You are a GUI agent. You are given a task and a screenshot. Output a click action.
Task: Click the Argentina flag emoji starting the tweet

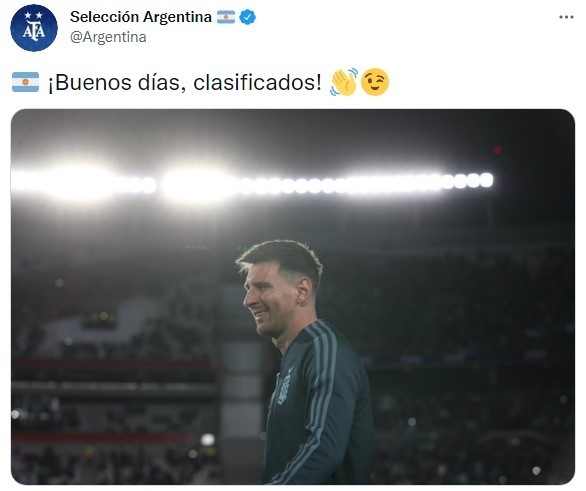pyautogui.click(x=25, y=82)
